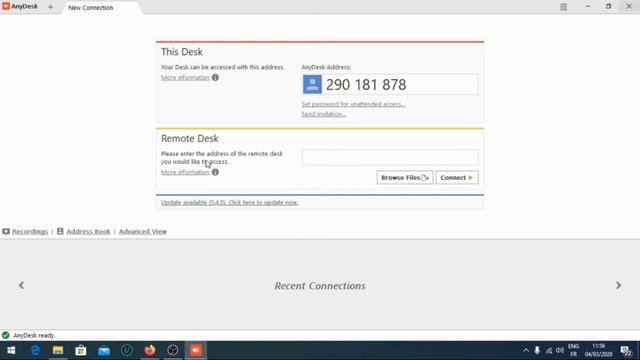Click the AnyDesk taskbar icon
640x360 pixels.
click(x=196, y=351)
